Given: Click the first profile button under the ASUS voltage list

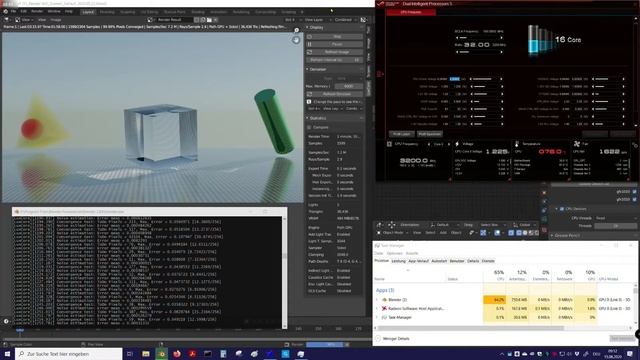Looking at the screenshot, I should [x=402, y=134].
